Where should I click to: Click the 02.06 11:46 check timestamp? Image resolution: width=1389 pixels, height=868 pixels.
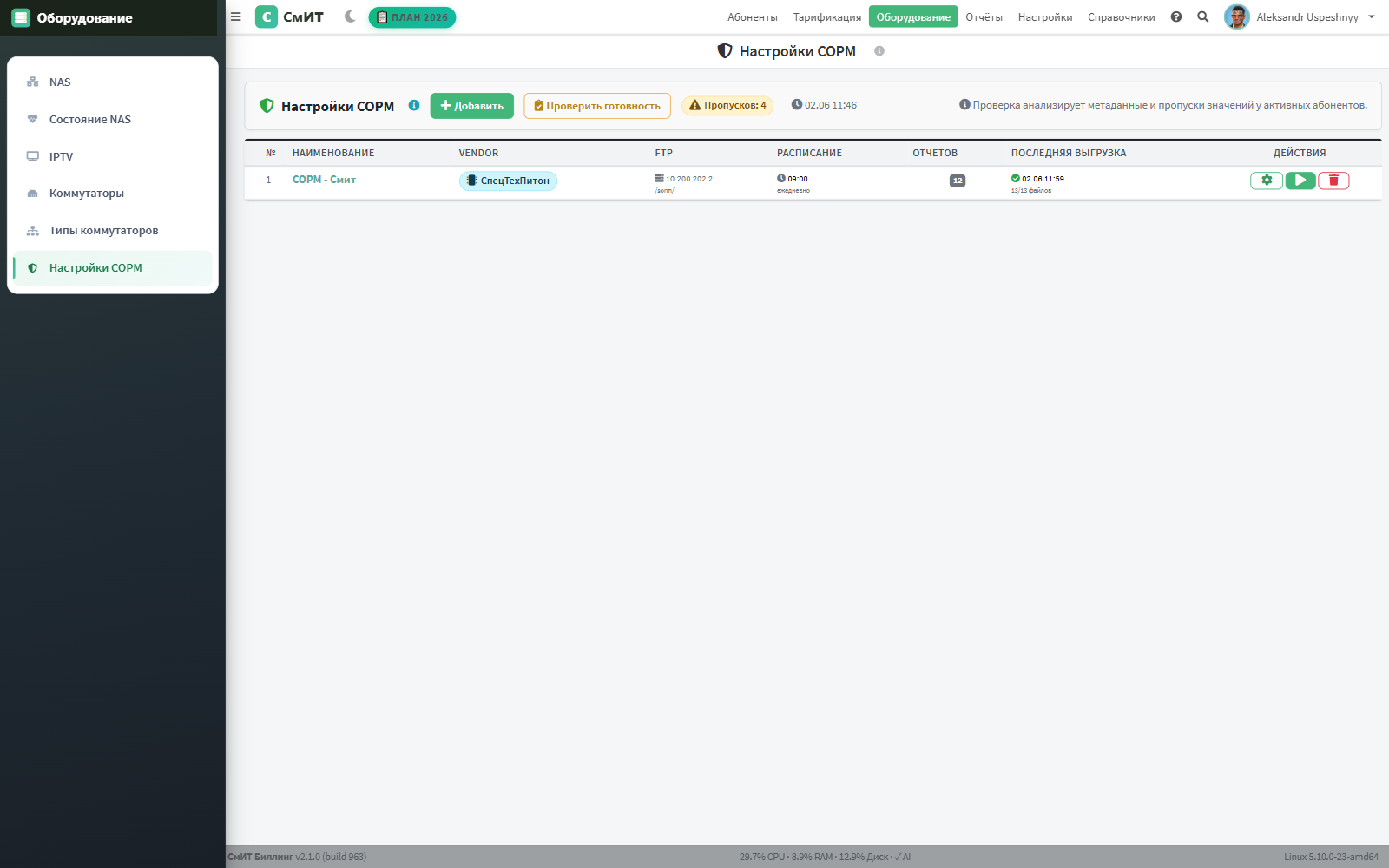coord(824,105)
